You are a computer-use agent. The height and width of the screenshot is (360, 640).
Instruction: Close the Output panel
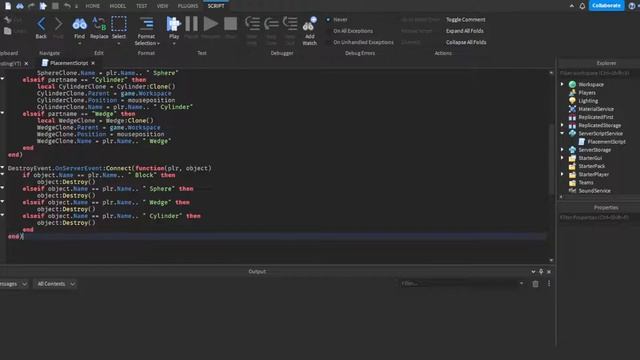pyautogui.click(x=549, y=271)
